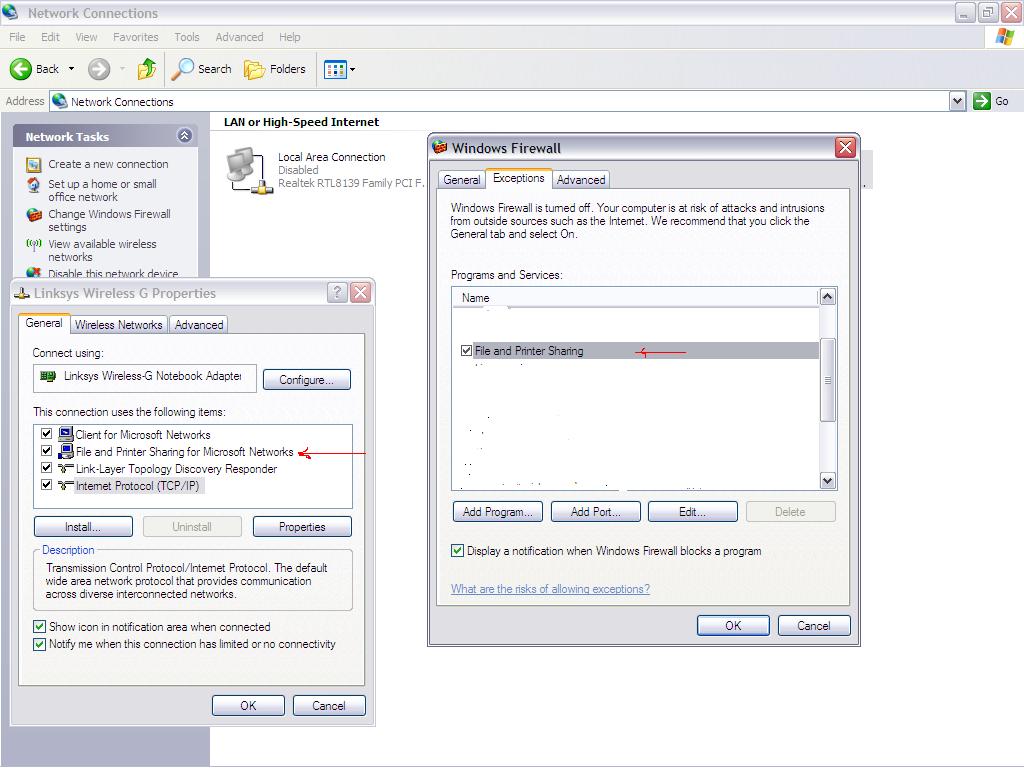Expand the address bar dropdown
Viewport: 1024px width, 768px height.
(x=957, y=101)
